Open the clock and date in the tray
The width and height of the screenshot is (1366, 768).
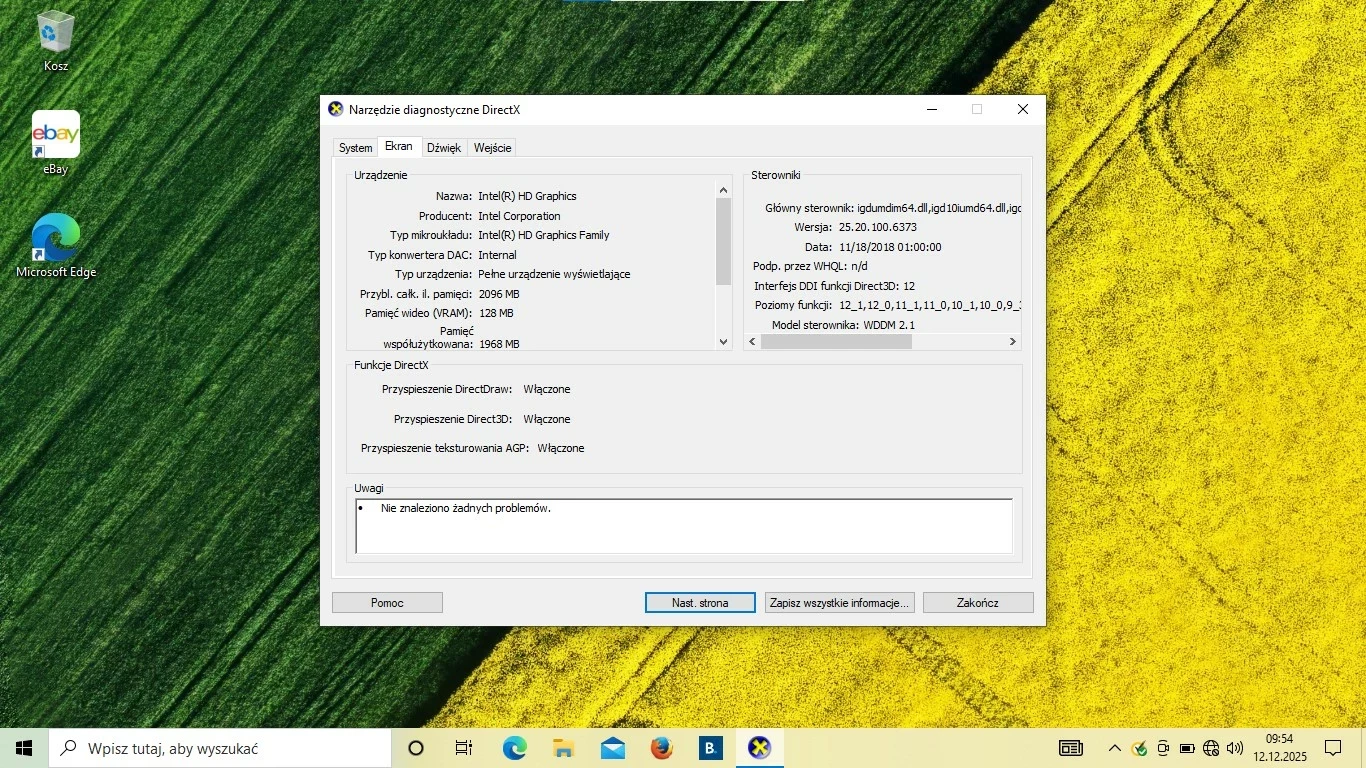pyautogui.click(x=1279, y=747)
